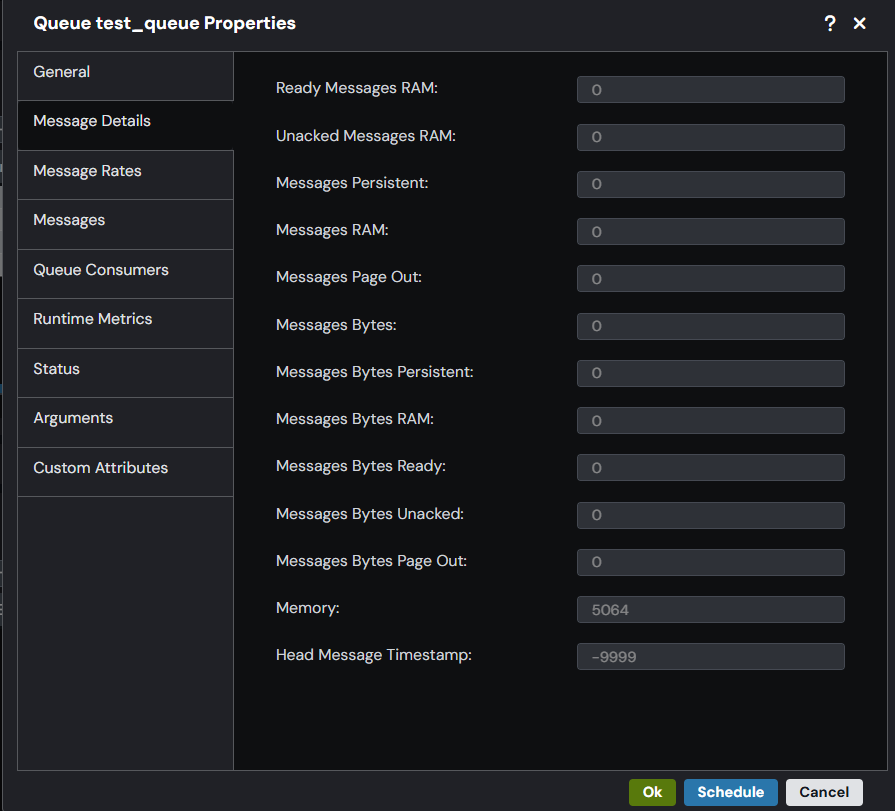895x811 pixels.
Task: Open the Status tab
Action: point(126,373)
